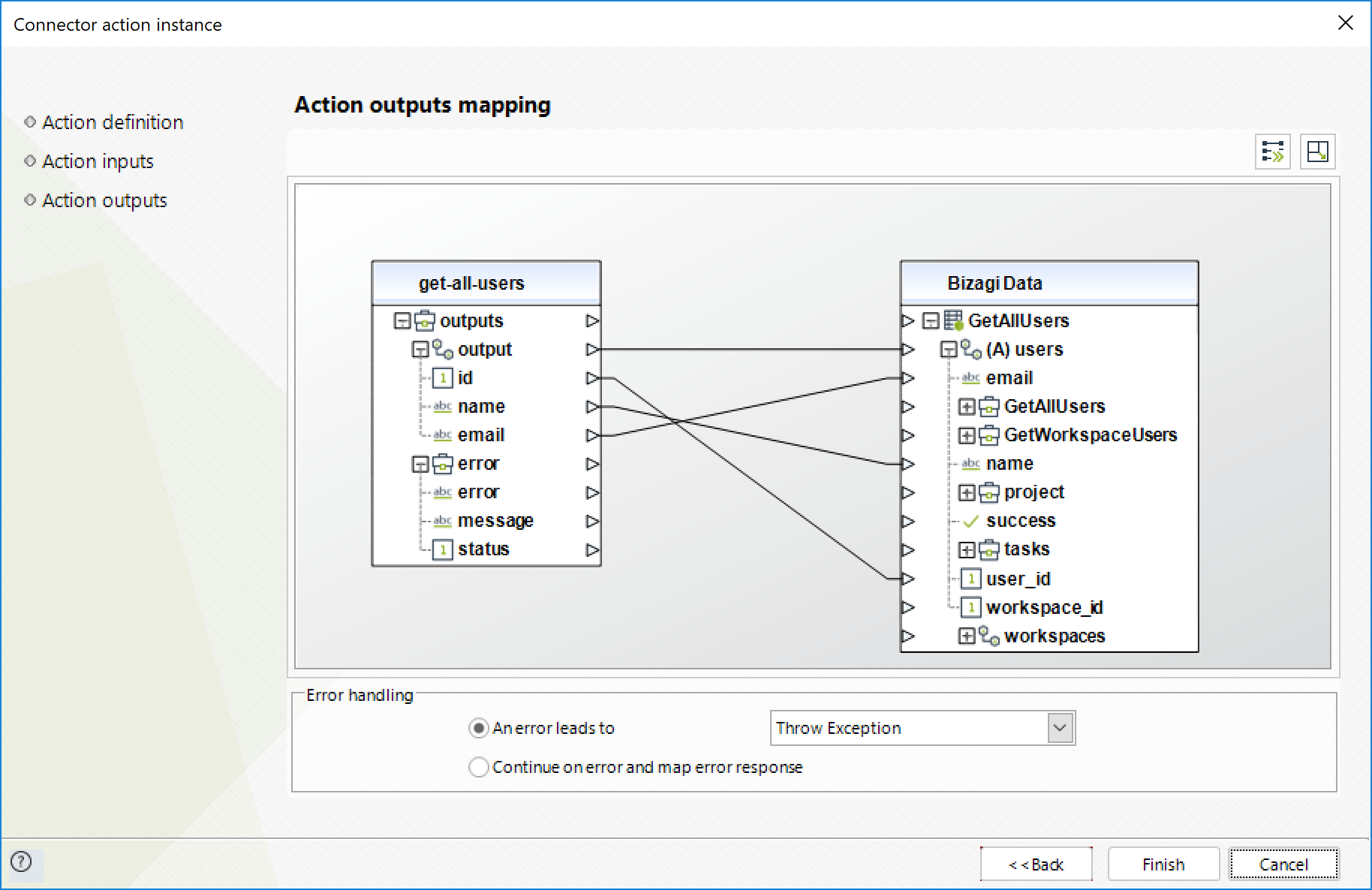Click the Bizagi Data panel header
The width and height of the screenshot is (1372, 890).
1049,283
